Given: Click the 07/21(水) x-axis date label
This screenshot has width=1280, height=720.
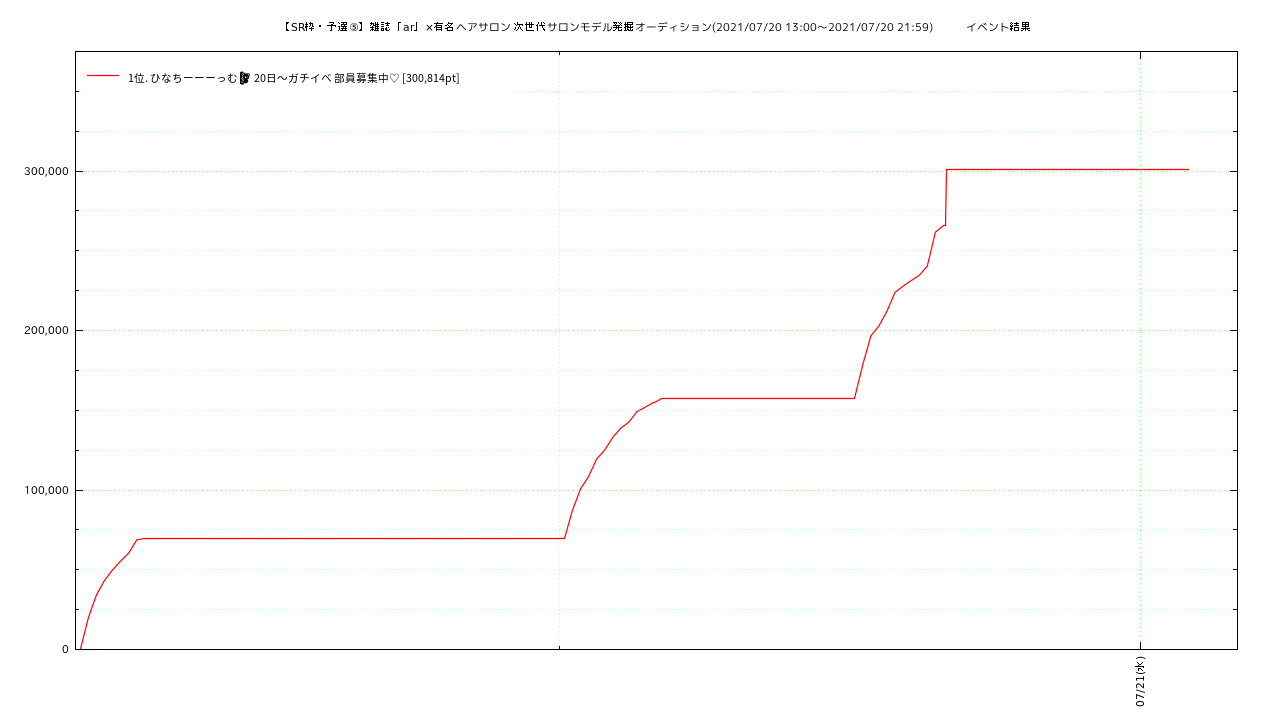Looking at the screenshot, I should [x=1140, y=682].
